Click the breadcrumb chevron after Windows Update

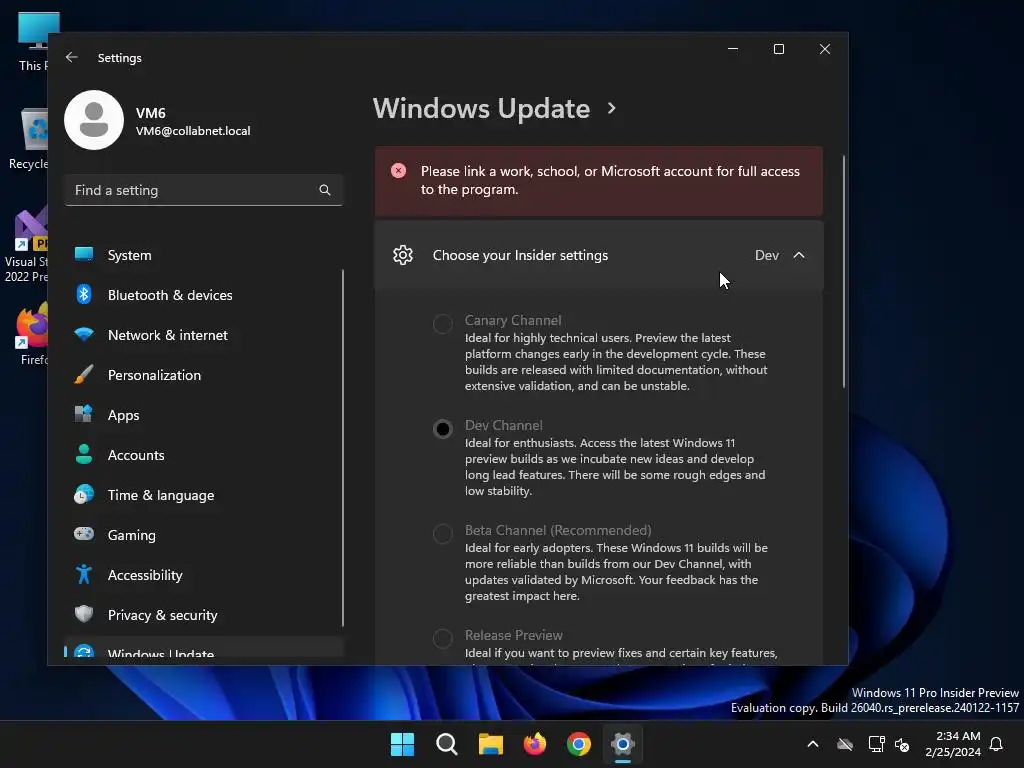click(612, 108)
